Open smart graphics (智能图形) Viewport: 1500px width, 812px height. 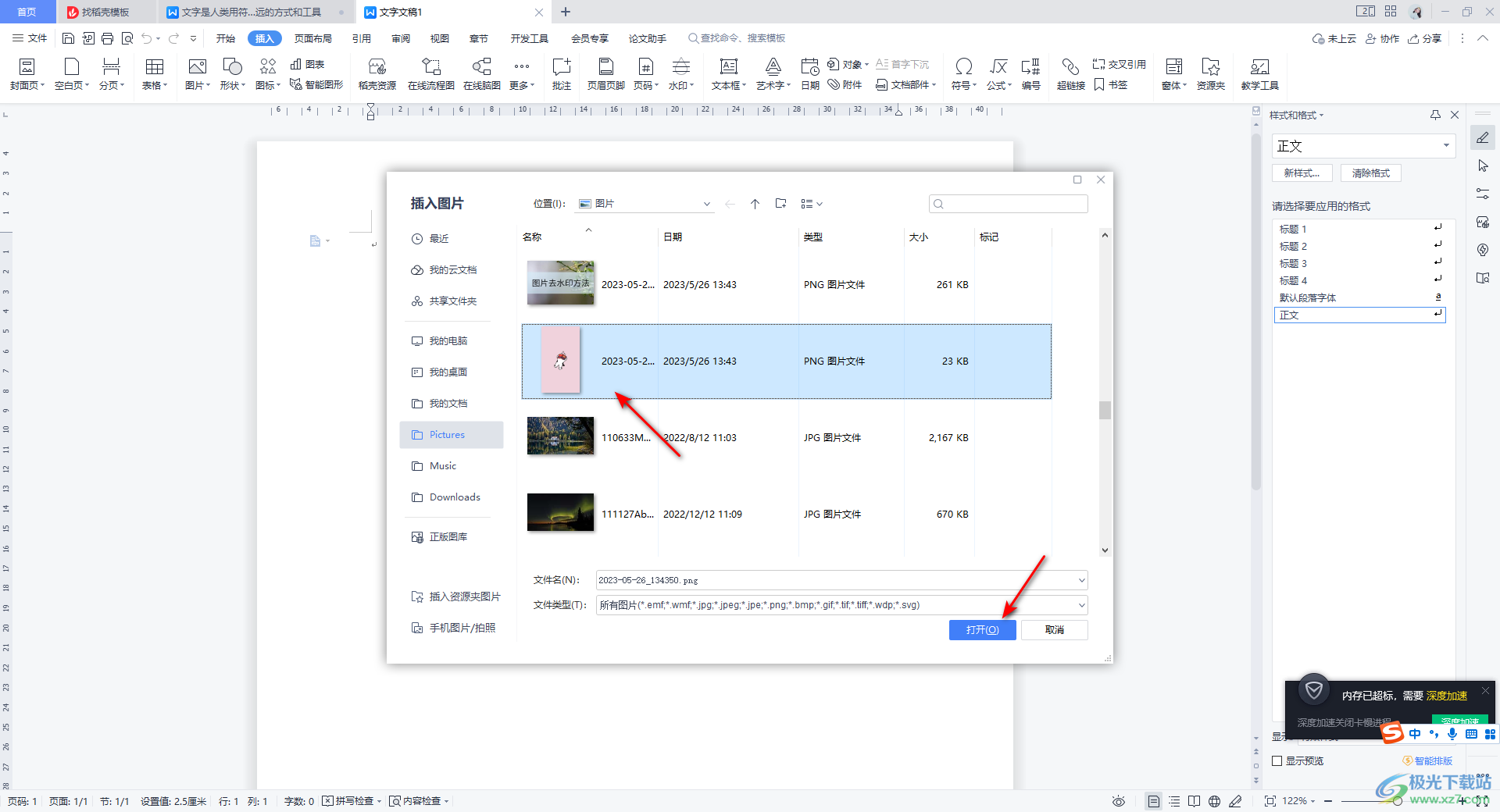point(316,84)
